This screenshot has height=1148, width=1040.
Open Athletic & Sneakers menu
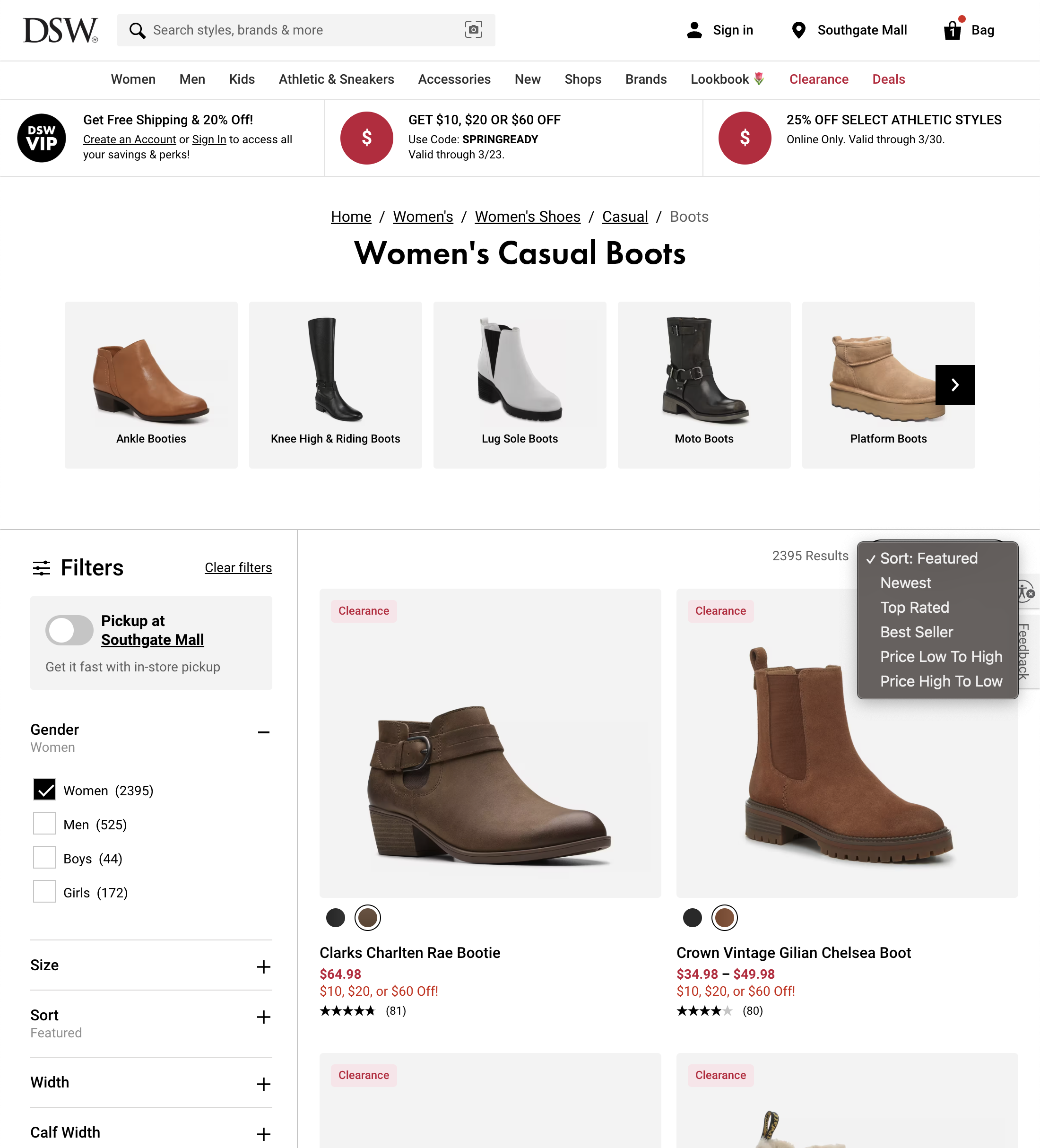coord(336,79)
